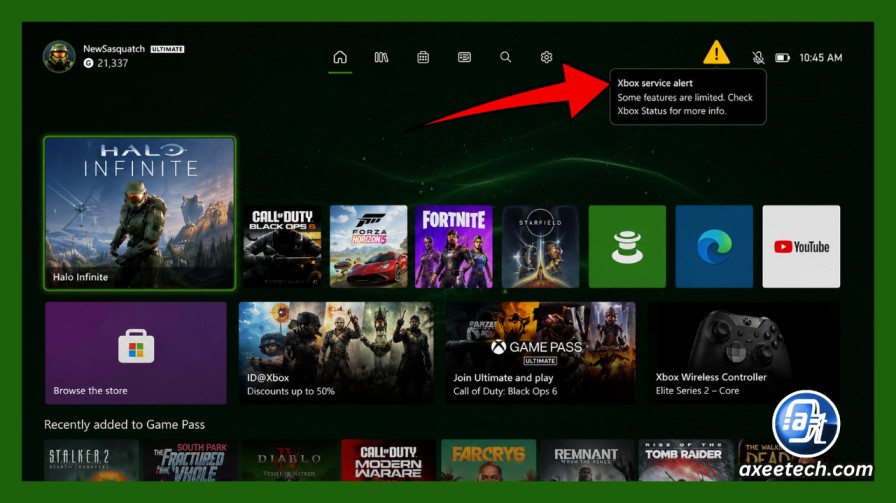Click the Xbox service alert notification popup
The width and height of the screenshot is (896, 503).
coord(688,97)
